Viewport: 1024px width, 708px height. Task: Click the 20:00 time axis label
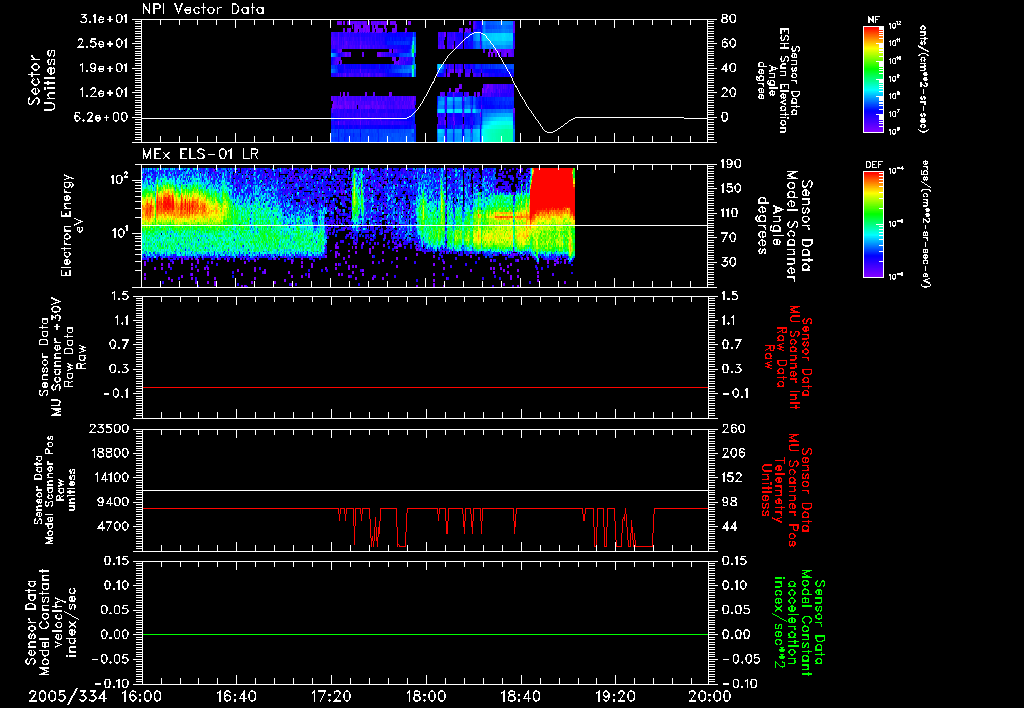710,697
